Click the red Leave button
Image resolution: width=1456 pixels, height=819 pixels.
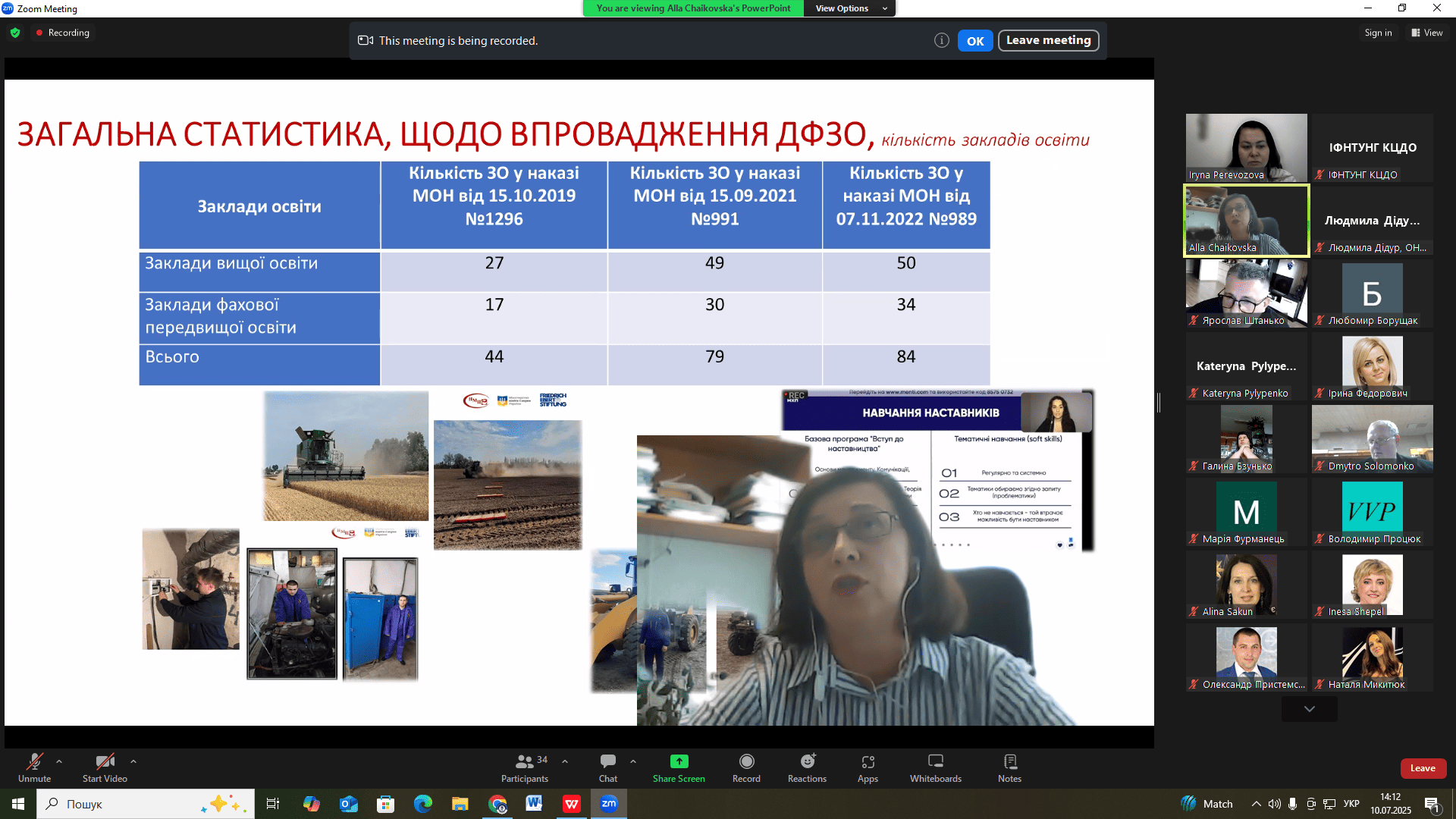[x=1423, y=768]
